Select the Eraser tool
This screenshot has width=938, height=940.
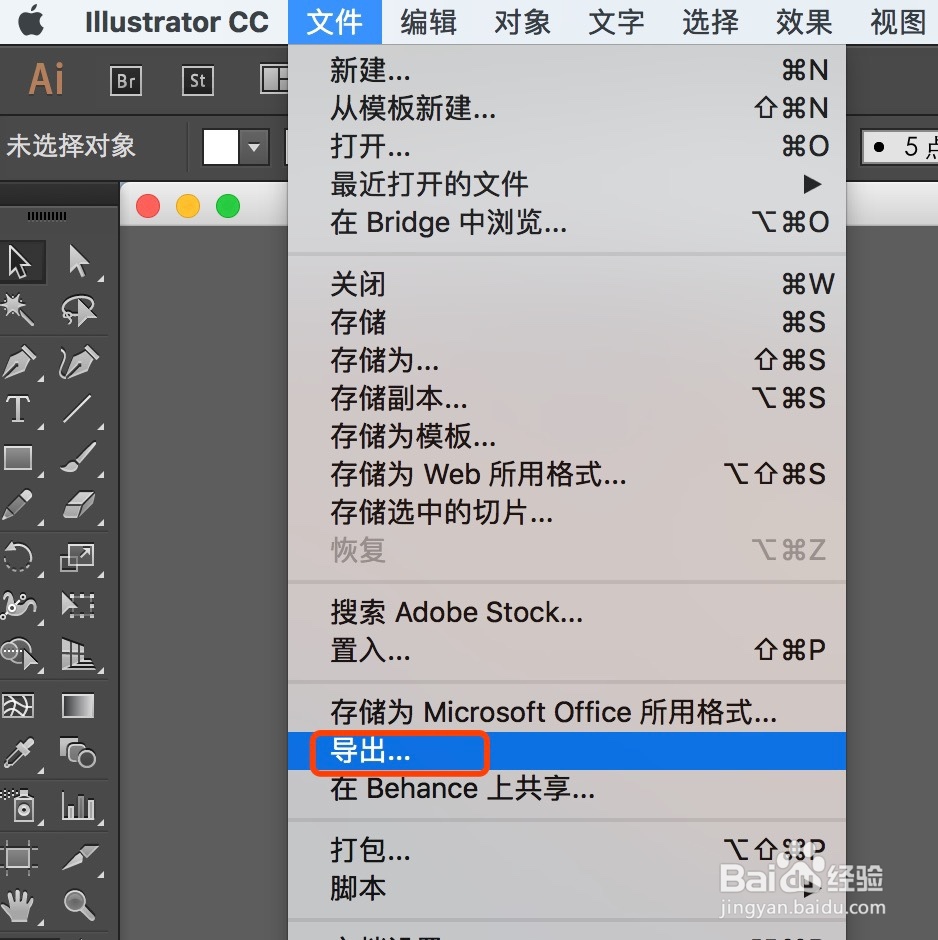79,505
